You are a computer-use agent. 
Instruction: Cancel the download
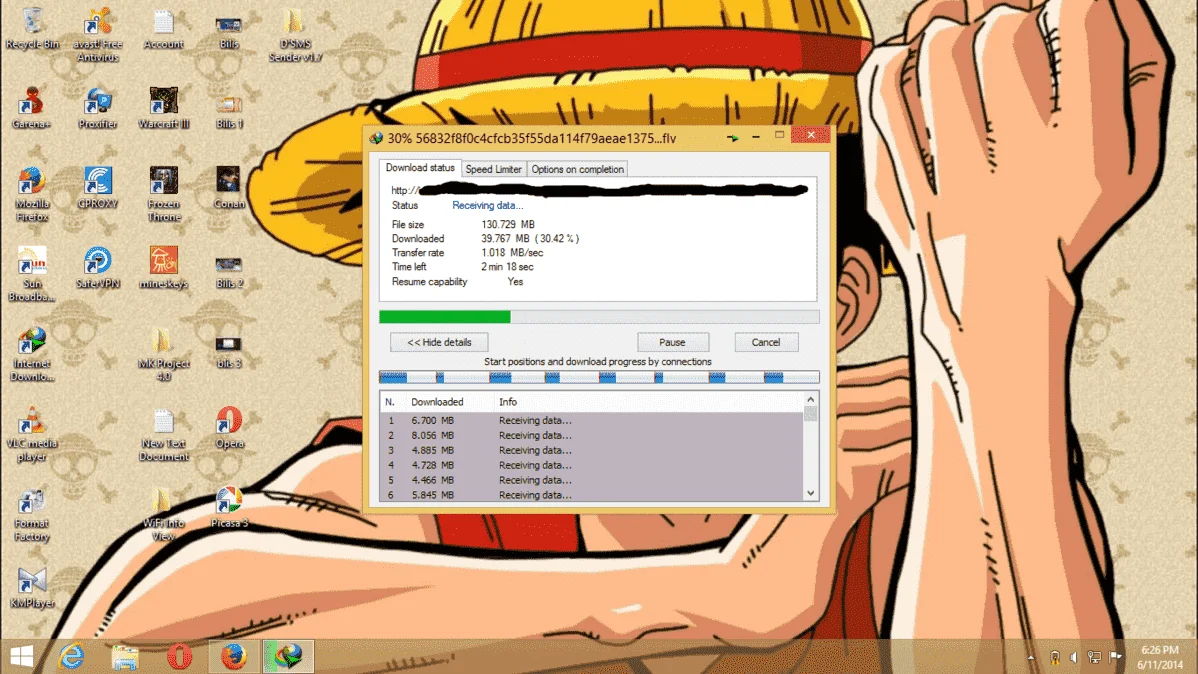click(x=766, y=342)
